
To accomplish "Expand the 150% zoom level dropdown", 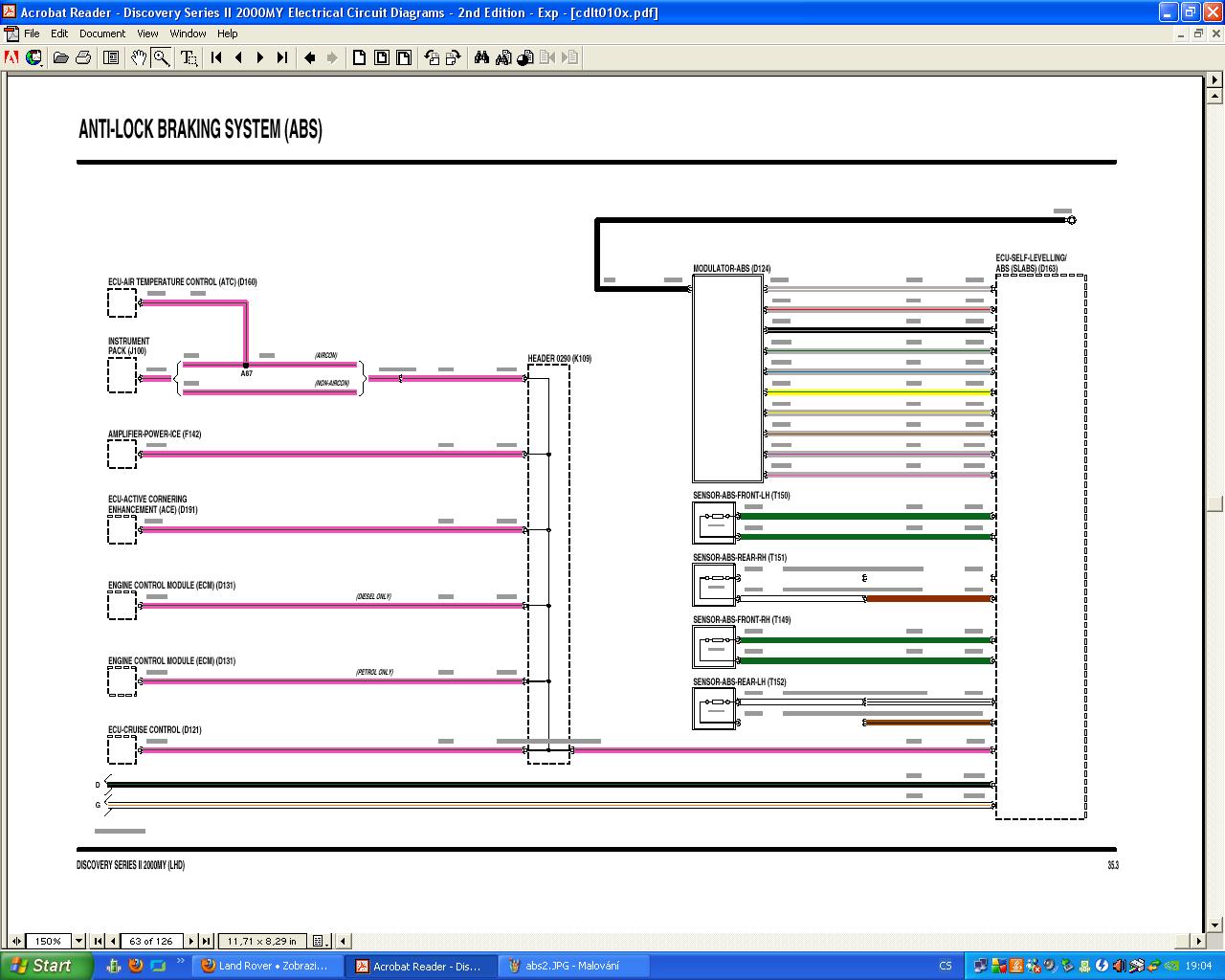I will coord(79,941).
